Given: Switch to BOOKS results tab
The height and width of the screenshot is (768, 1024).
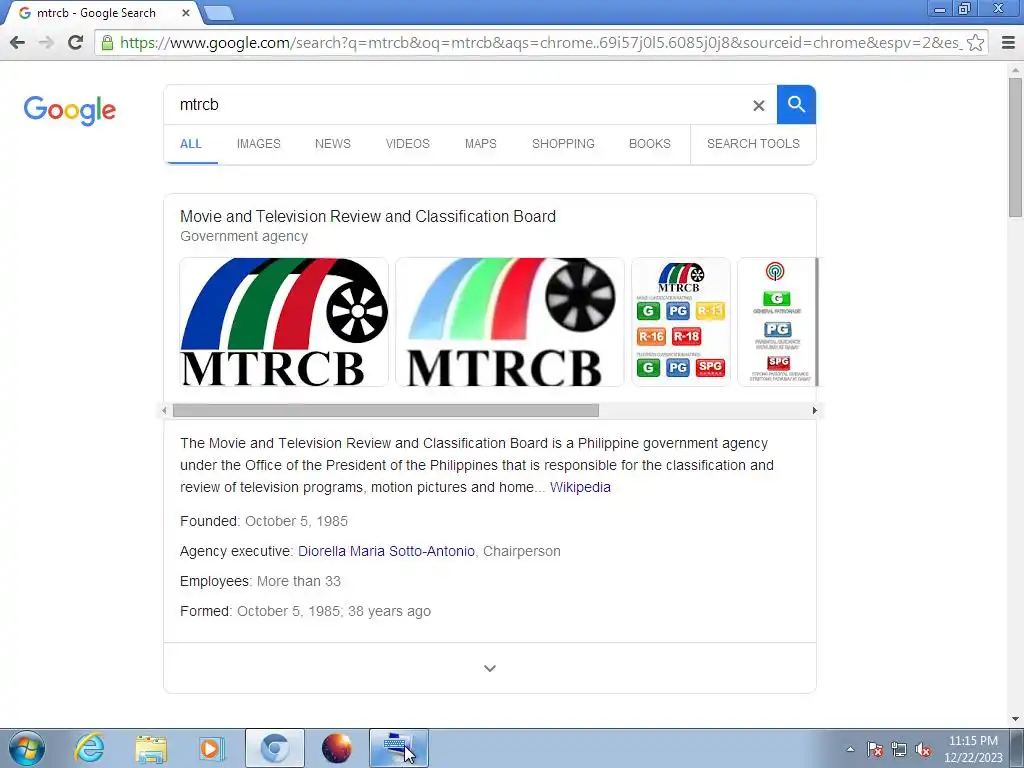Looking at the screenshot, I should pyautogui.click(x=650, y=144).
